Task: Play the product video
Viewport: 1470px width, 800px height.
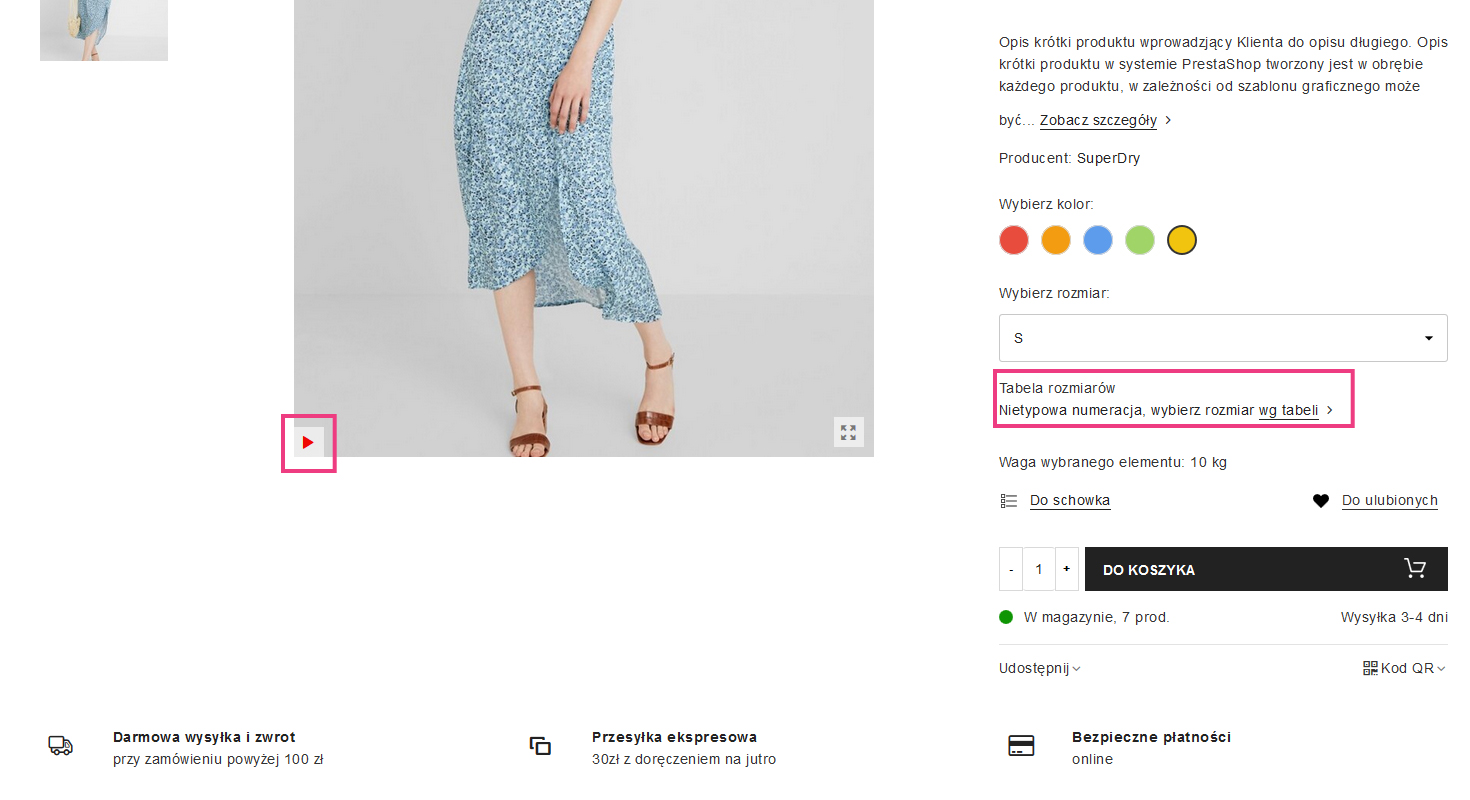Action: point(308,442)
